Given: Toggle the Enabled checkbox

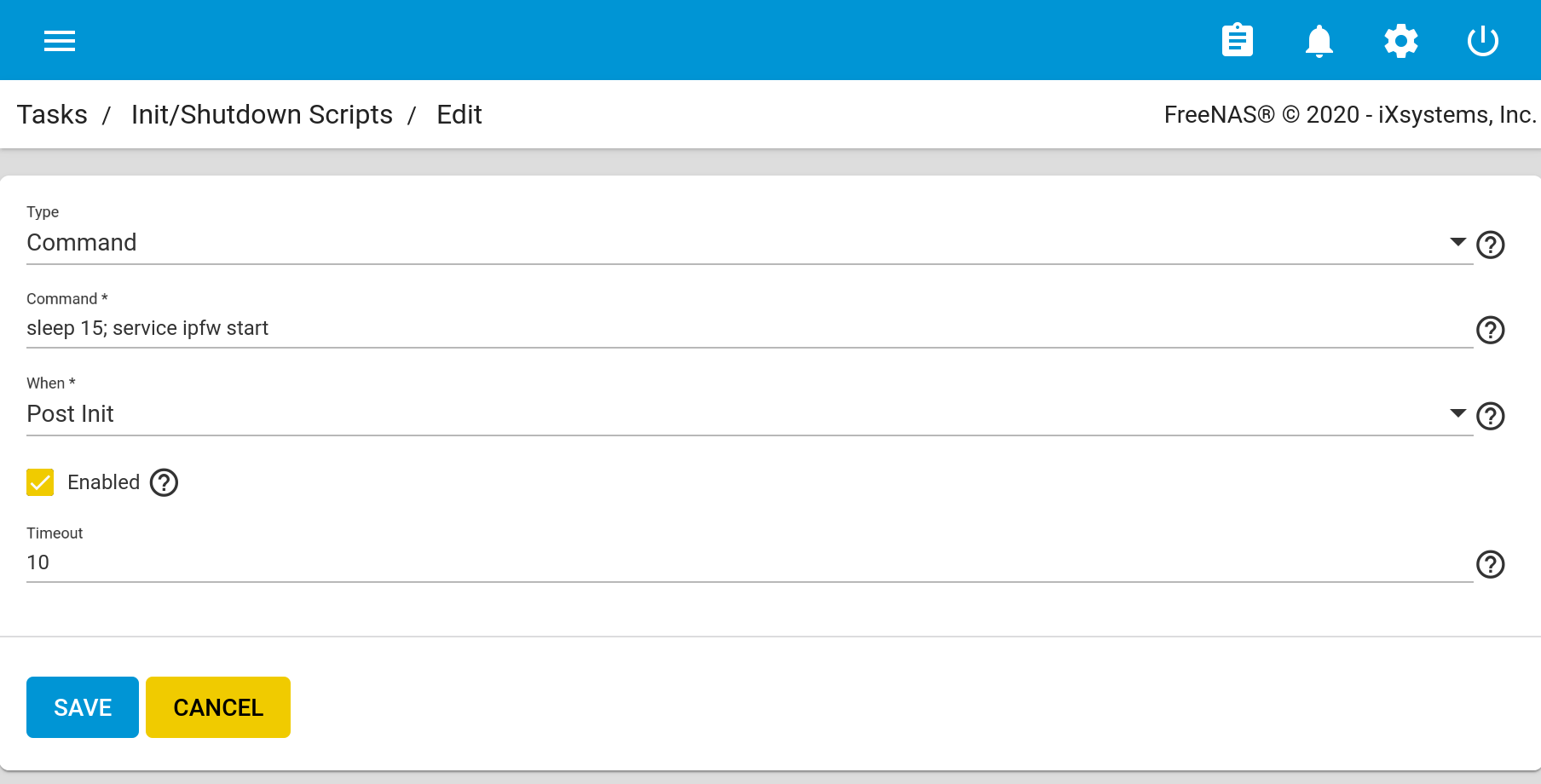Looking at the screenshot, I should [40, 482].
